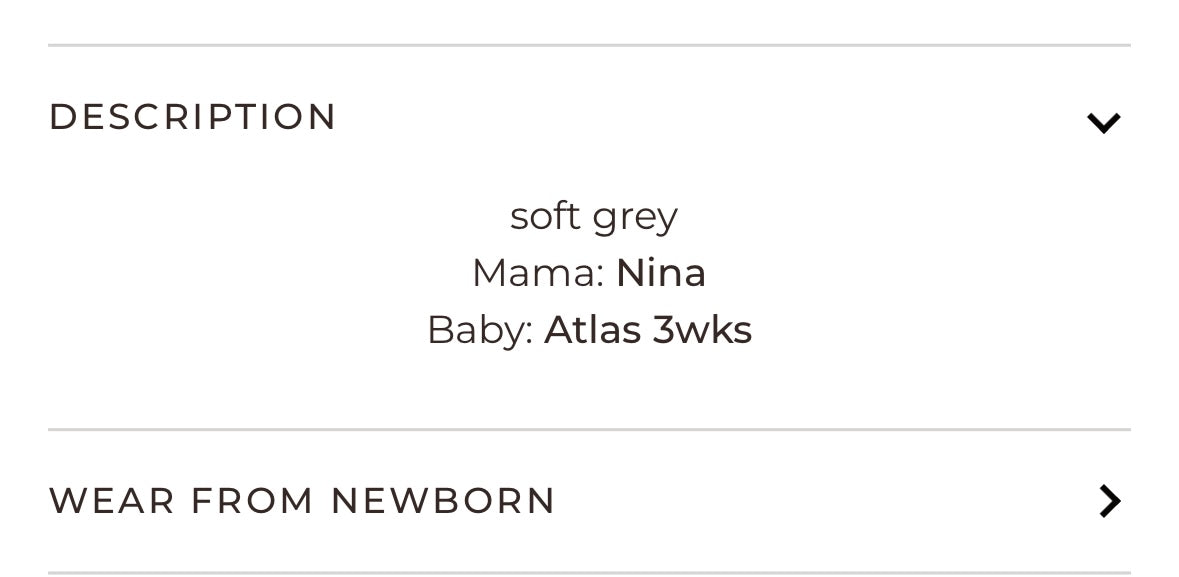Click the bold name 'Nina'
The image size is (1179, 577).
tap(661, 273)
